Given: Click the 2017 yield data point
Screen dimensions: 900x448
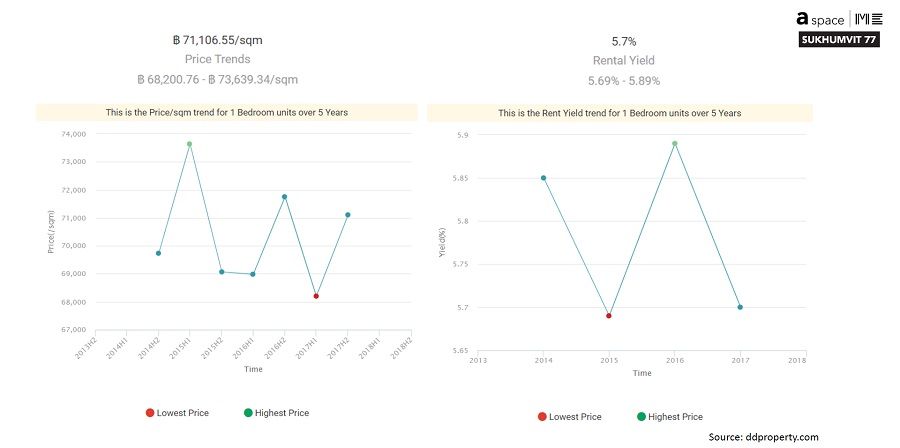Looking at the screenshot, I should (x=740, y=307).
